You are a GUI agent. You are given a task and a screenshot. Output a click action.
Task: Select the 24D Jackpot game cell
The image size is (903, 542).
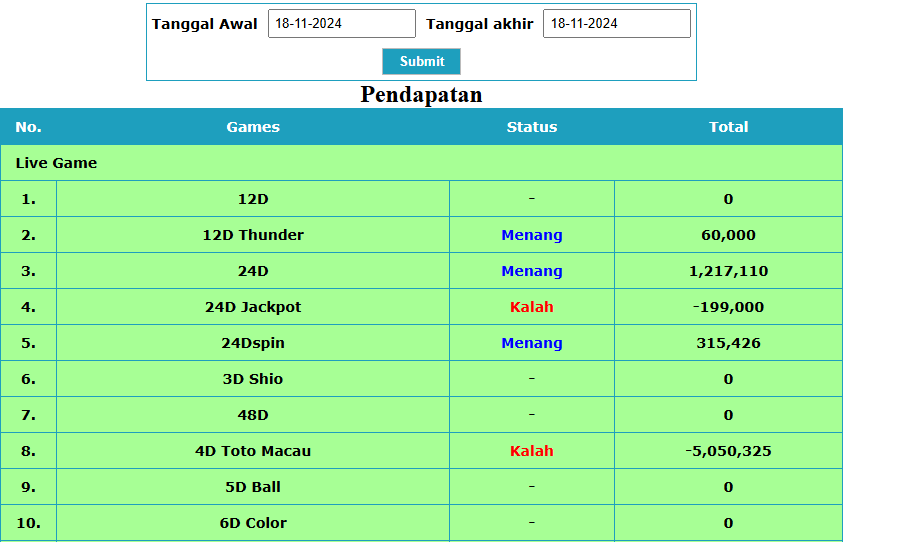[x=253, y=307]
